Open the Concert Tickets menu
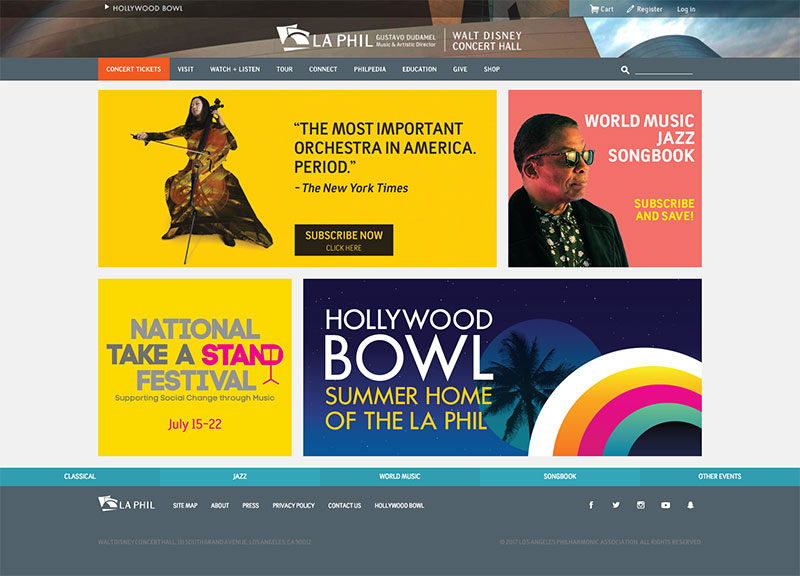 (x=134, y=69)
